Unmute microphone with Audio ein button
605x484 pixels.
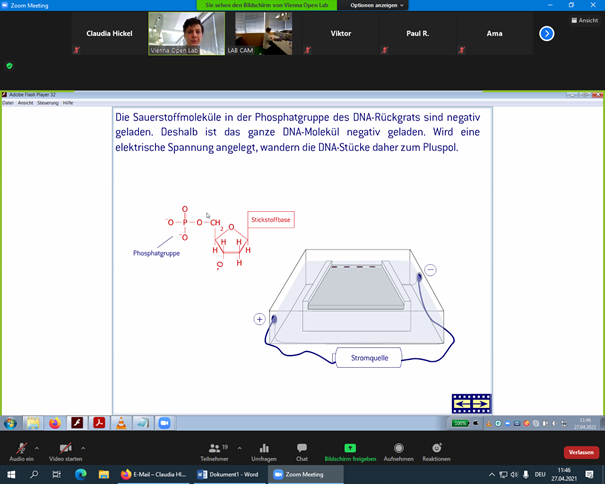tap(20, 450)
